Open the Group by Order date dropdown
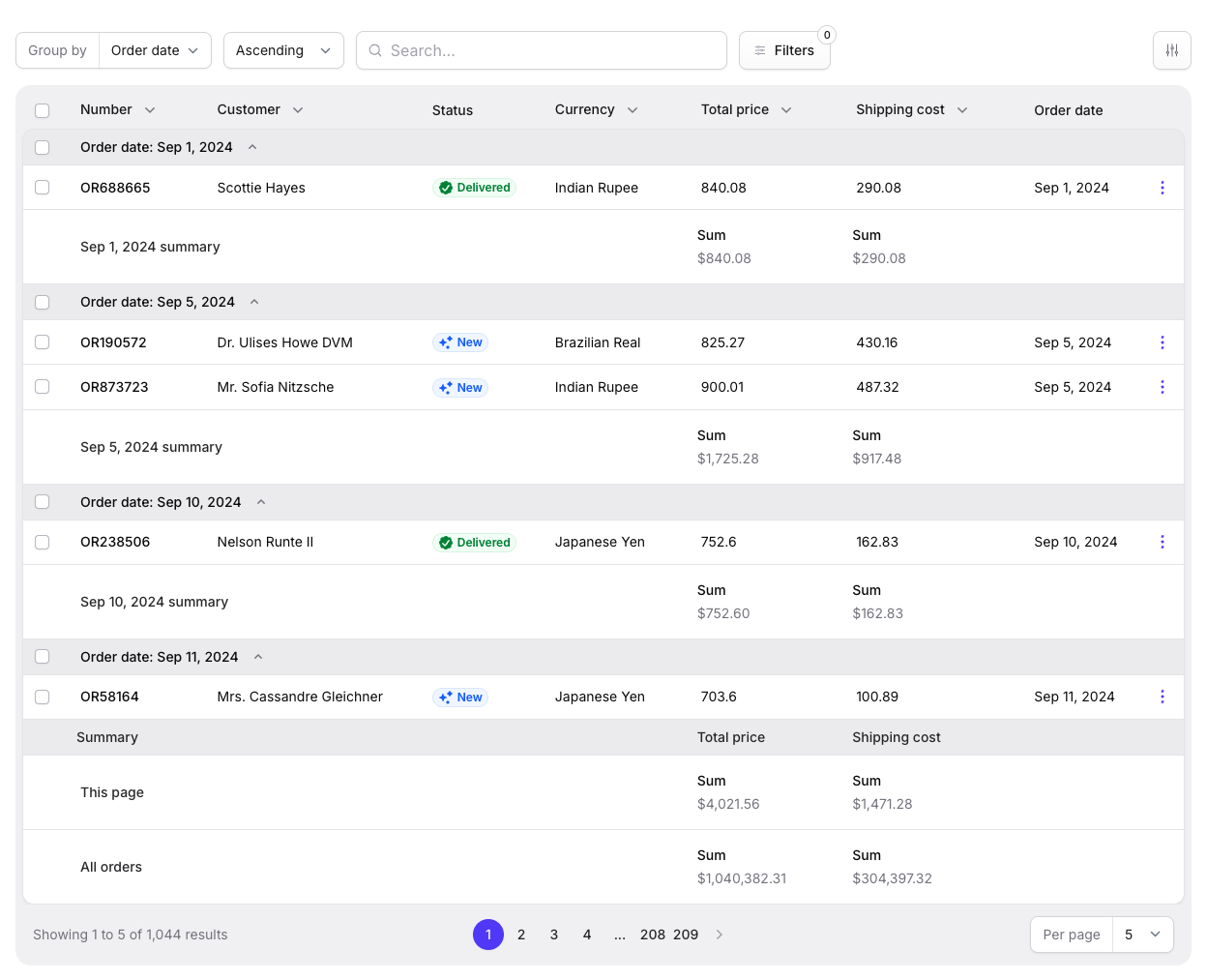Image resolution: width=1207 pixels, height=980 pixels. (x=155, y=50)
